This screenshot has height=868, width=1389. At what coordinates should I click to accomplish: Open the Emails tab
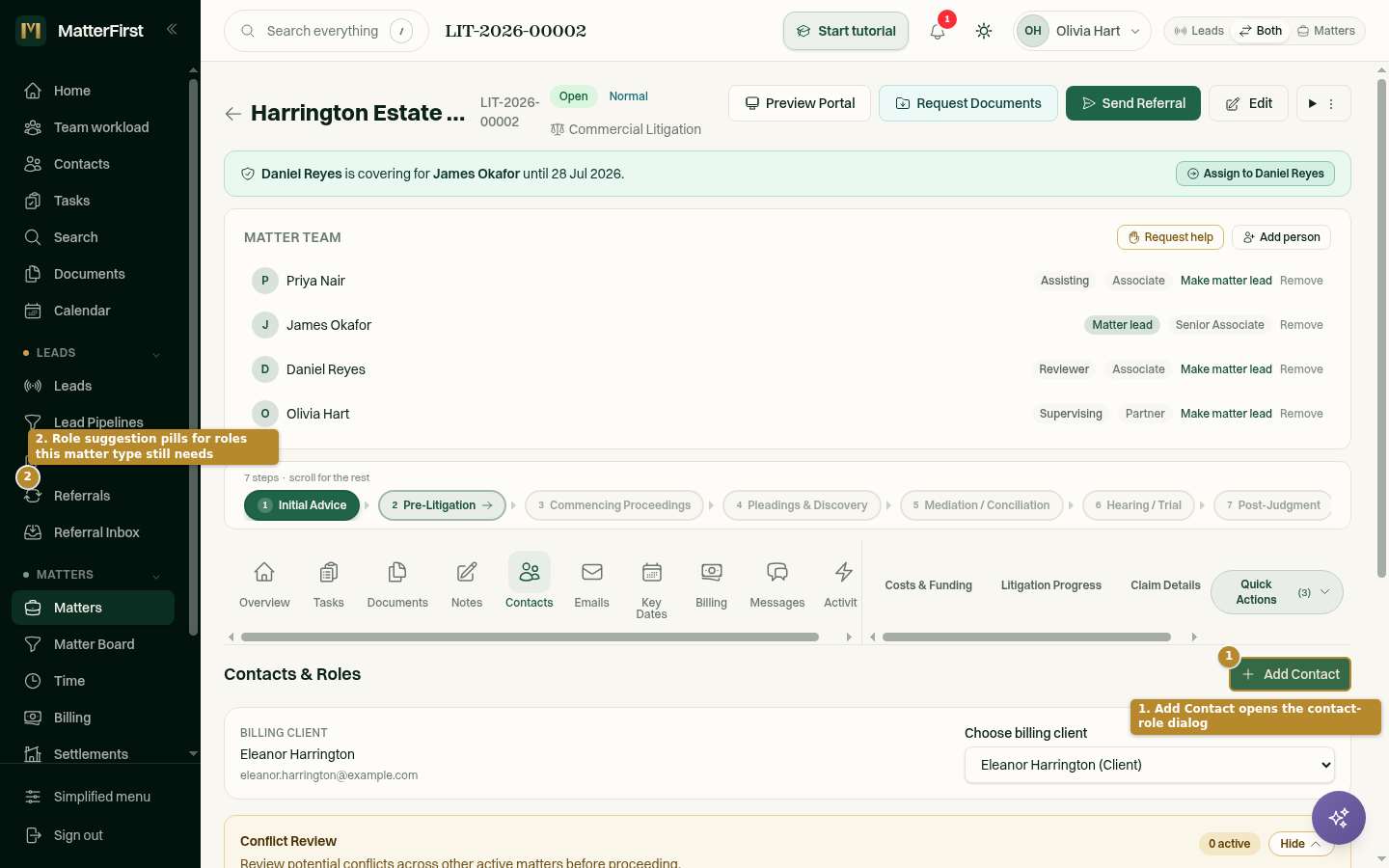(x=592, y=584)
